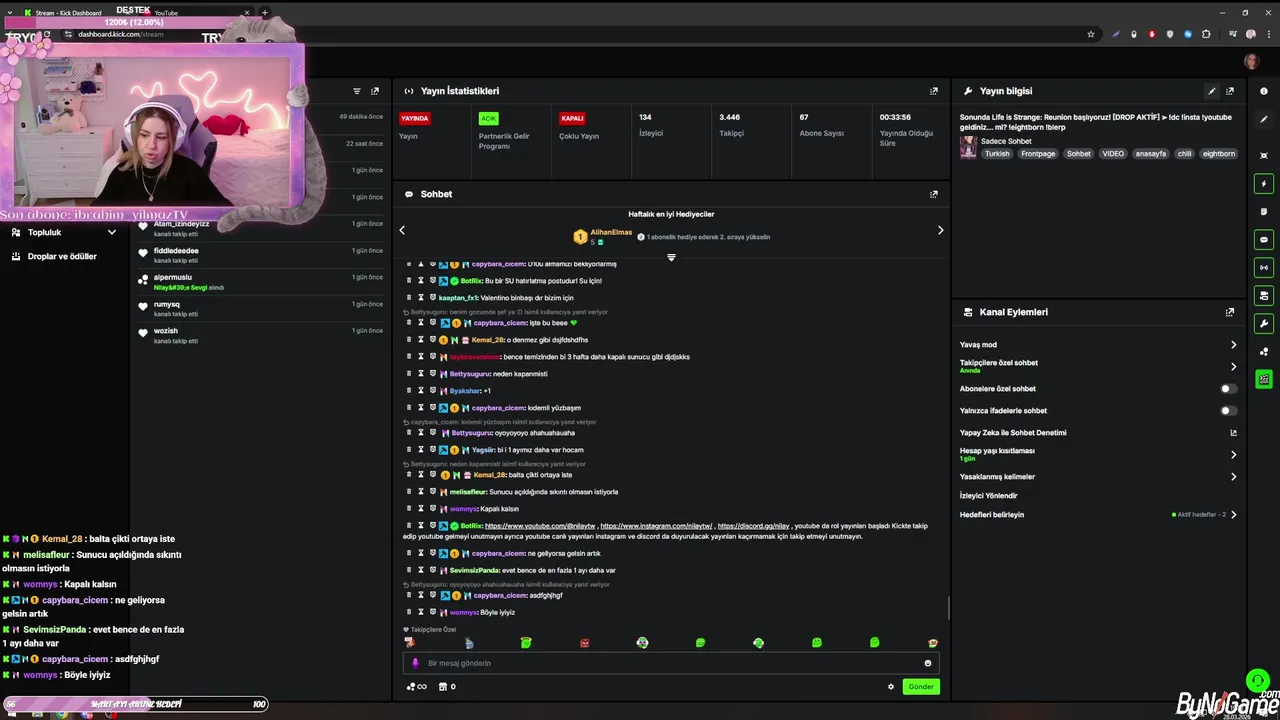This screenshot has height=720, width=1280.
Task: Click wozish in the activity feed
Action: coord(166,331)
